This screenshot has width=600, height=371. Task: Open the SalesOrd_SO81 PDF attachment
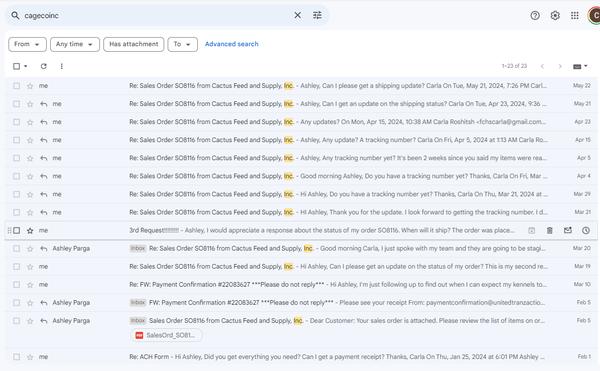(167, 335)
